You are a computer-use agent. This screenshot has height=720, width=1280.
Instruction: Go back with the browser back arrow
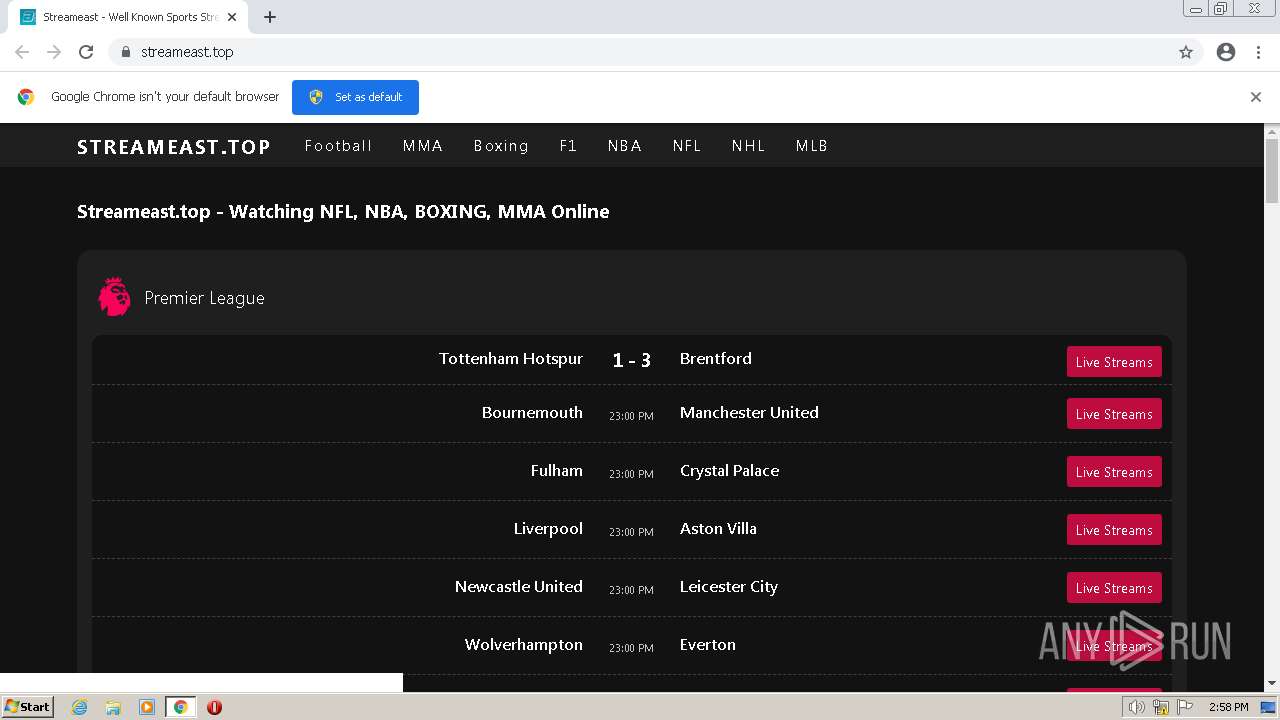pos(22,52)
